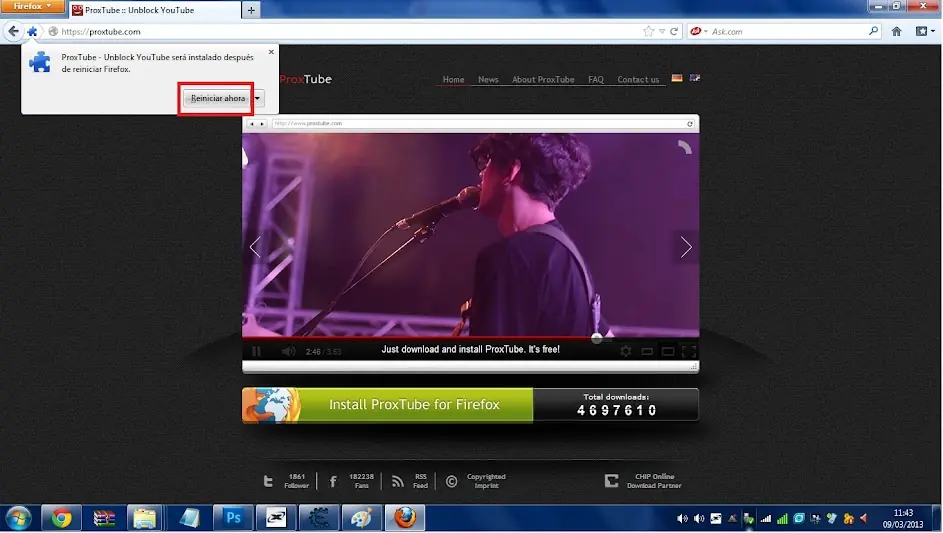Show previous slide with left arrow
The width and height of the screenshot is (943, 533).
tap(255, 247)
